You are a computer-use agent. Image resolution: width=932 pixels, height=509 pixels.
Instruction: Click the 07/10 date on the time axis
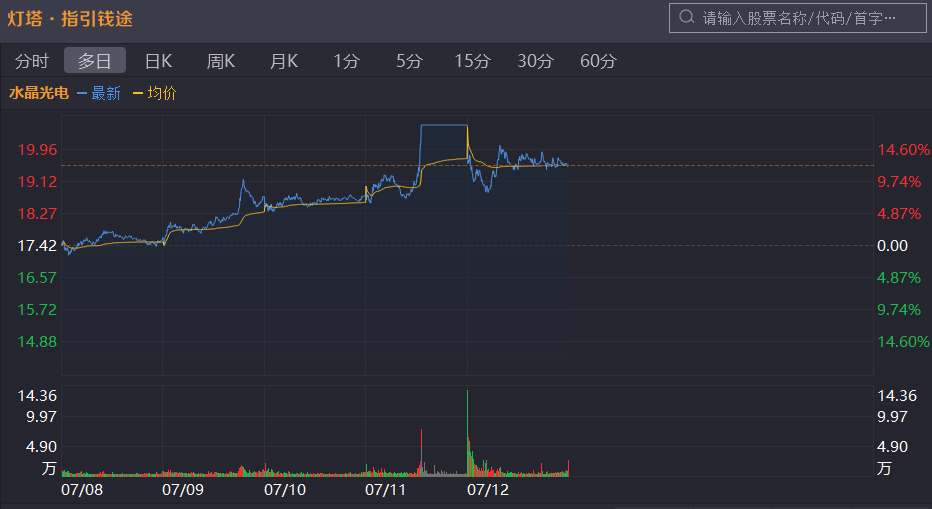tap(285, 490)
